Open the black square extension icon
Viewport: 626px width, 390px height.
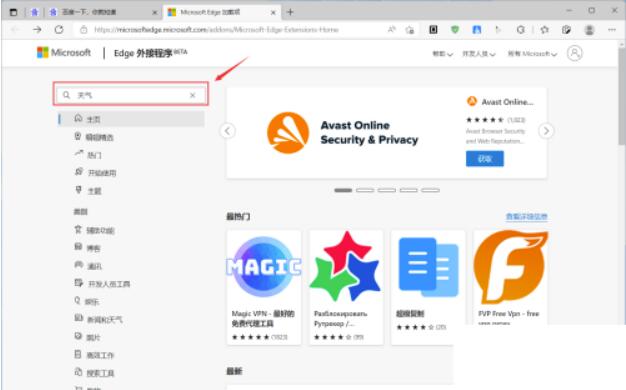(x=433, y=30)
